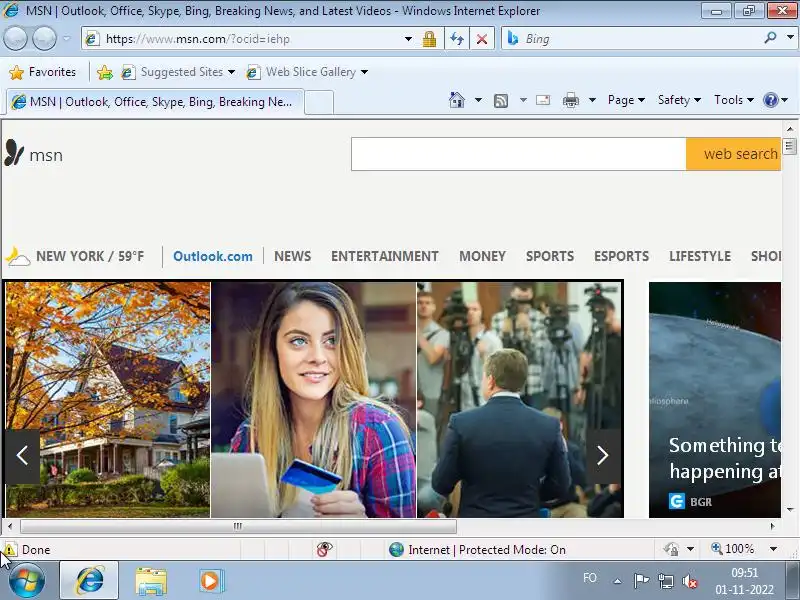Expand the zoom level dropdown arrow
Screen dimensions: 800x600
[x=773, y=549]
